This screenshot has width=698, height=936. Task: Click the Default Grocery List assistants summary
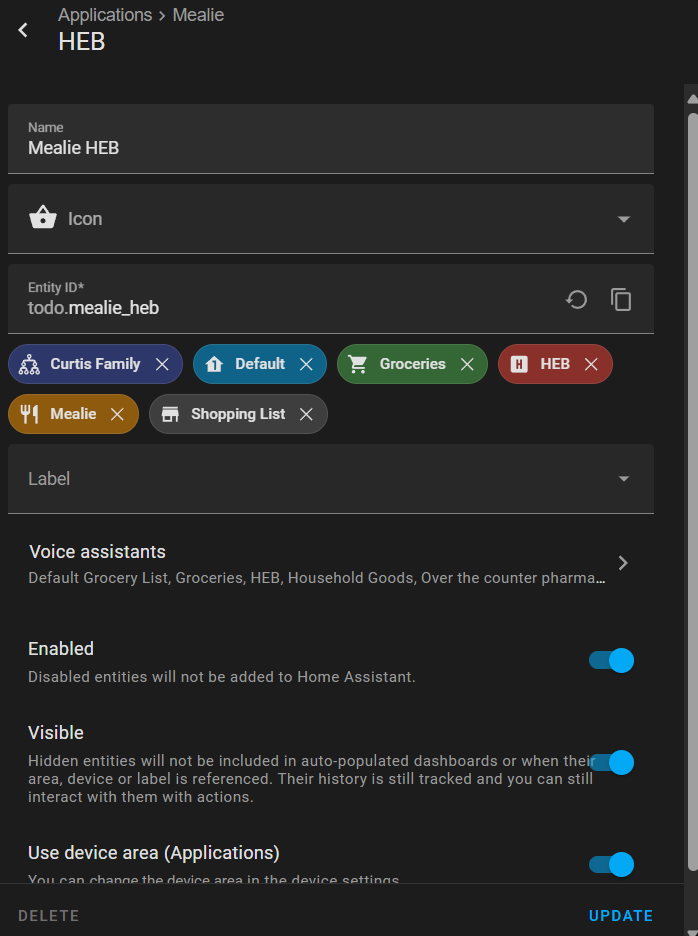pos(316,578)
